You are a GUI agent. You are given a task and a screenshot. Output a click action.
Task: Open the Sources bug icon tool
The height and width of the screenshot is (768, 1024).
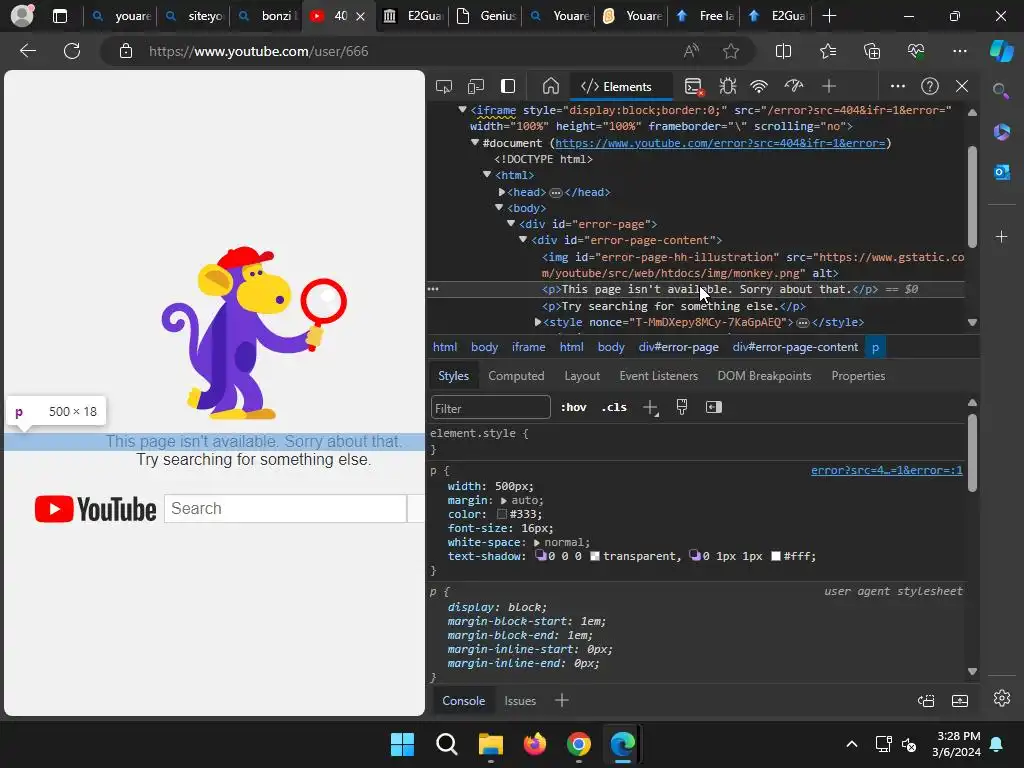click(x=728, y=86)
